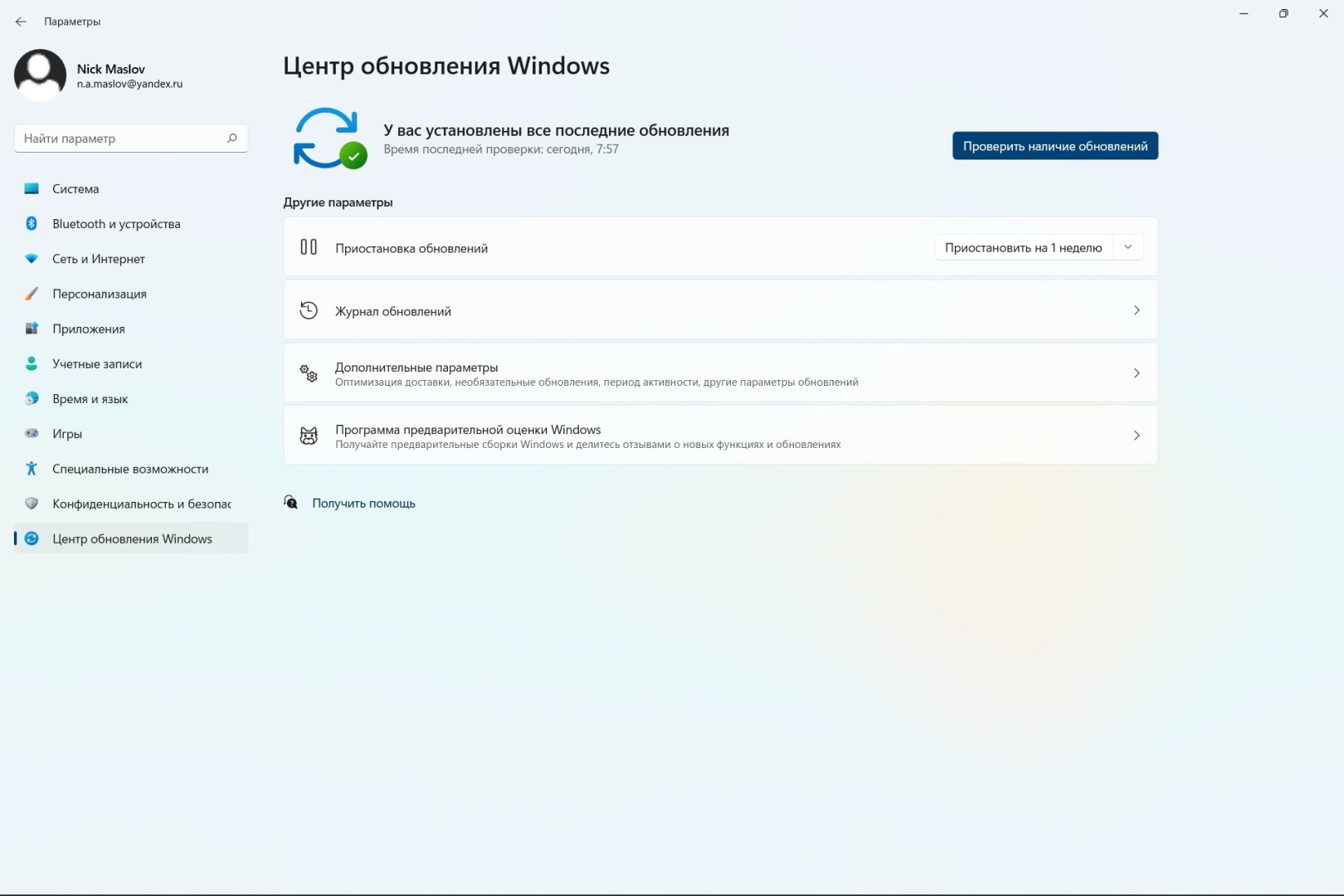Open Журнал обновлений chevron
This screenshot has width=1344, height=896.
click(1137, 310)
